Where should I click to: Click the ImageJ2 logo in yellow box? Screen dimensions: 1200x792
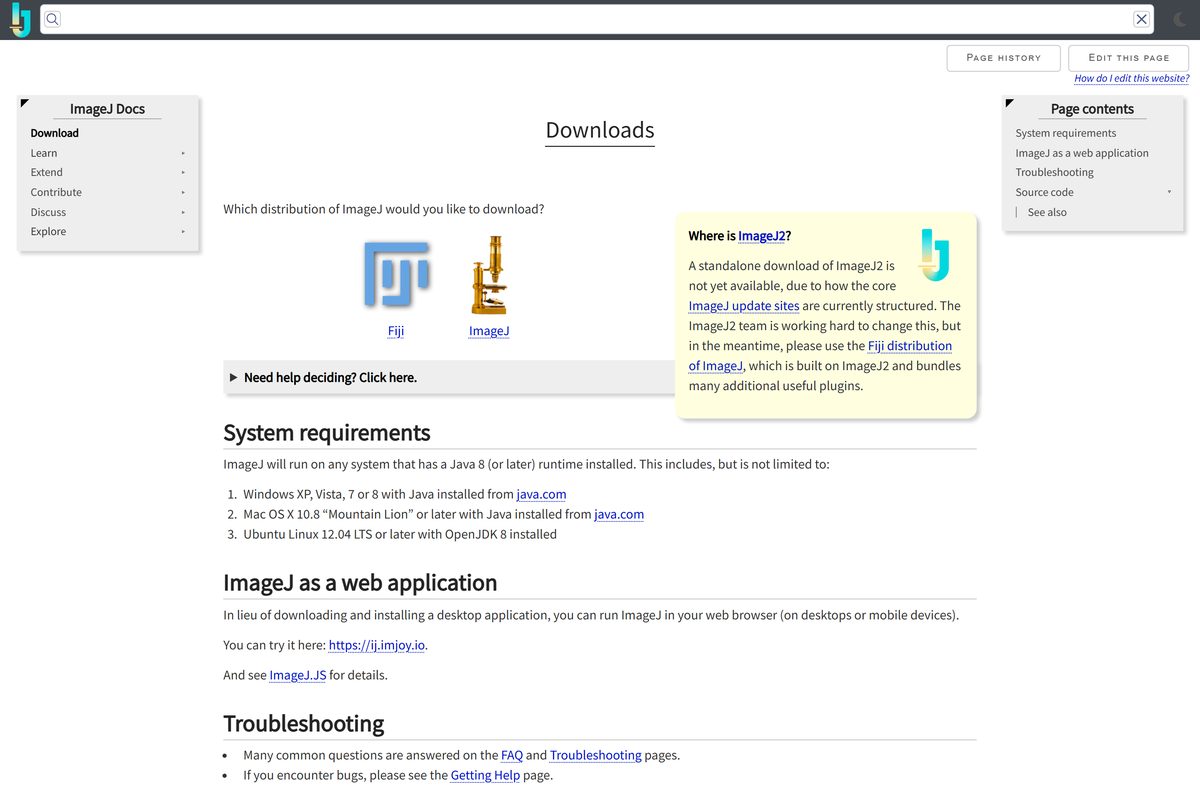pos(935,255)
